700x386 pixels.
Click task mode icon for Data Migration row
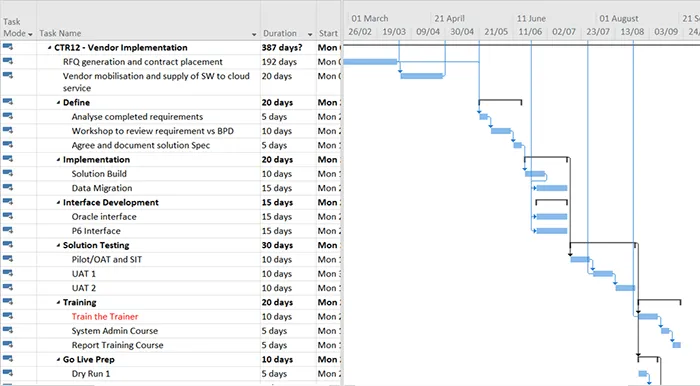[8, 187]
